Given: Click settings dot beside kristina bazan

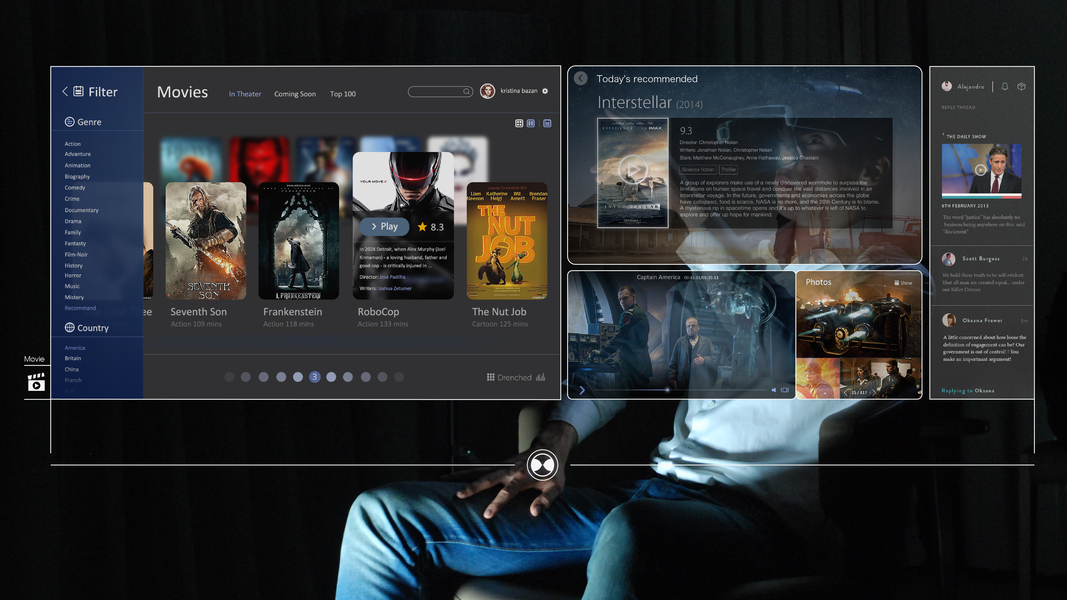Looking at the screenshot, I should coord(545,91).
